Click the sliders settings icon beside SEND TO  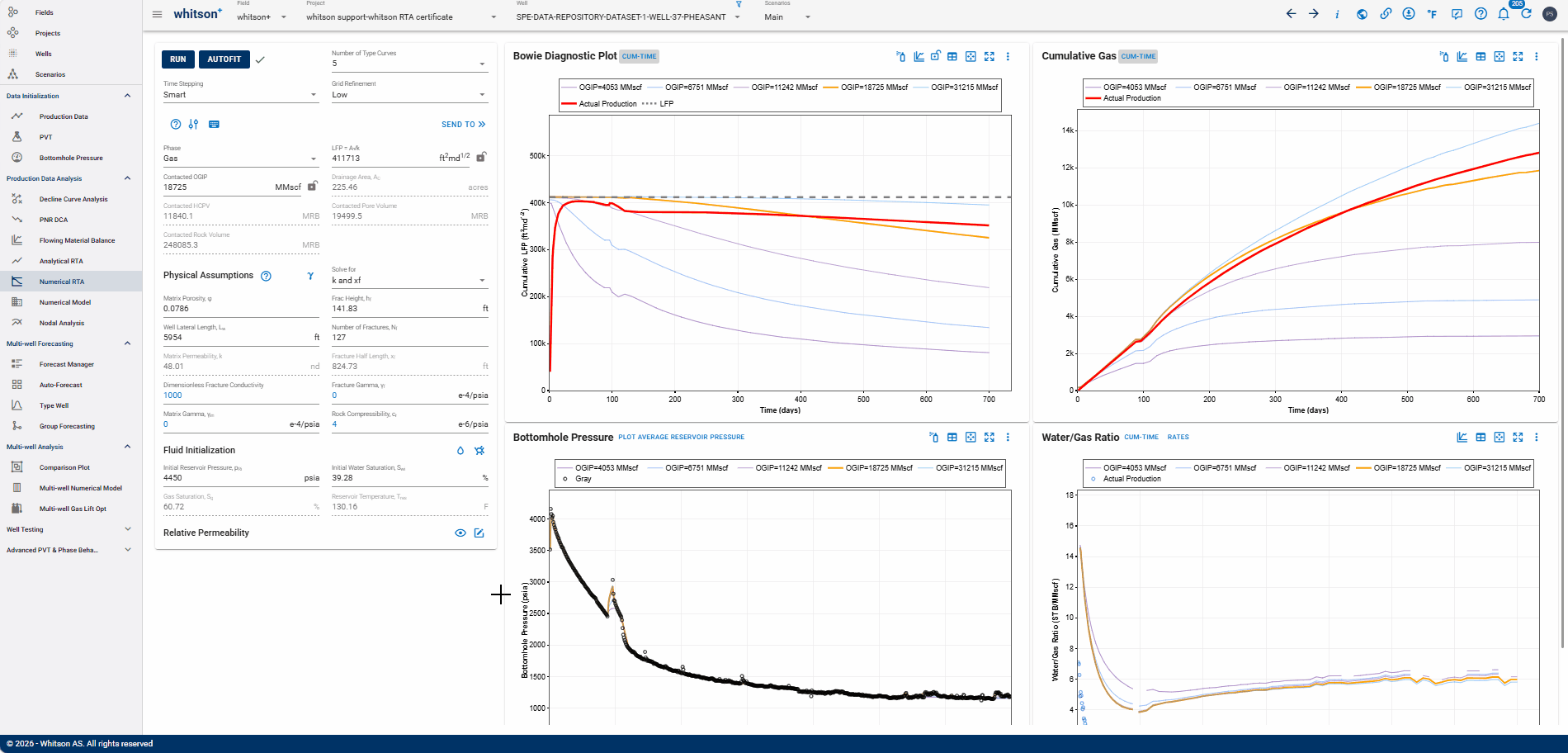tap(193, 124)
